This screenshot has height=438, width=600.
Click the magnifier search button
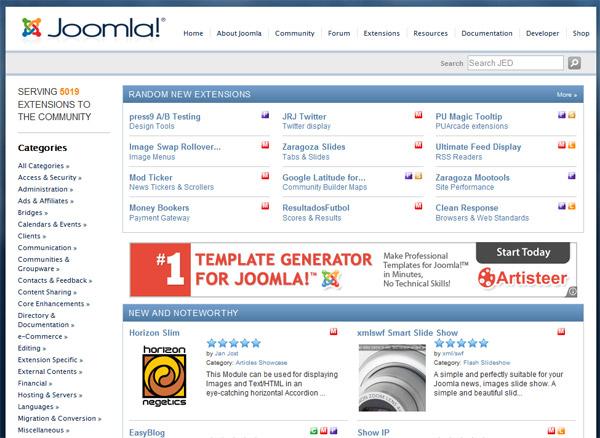(575, 63)
